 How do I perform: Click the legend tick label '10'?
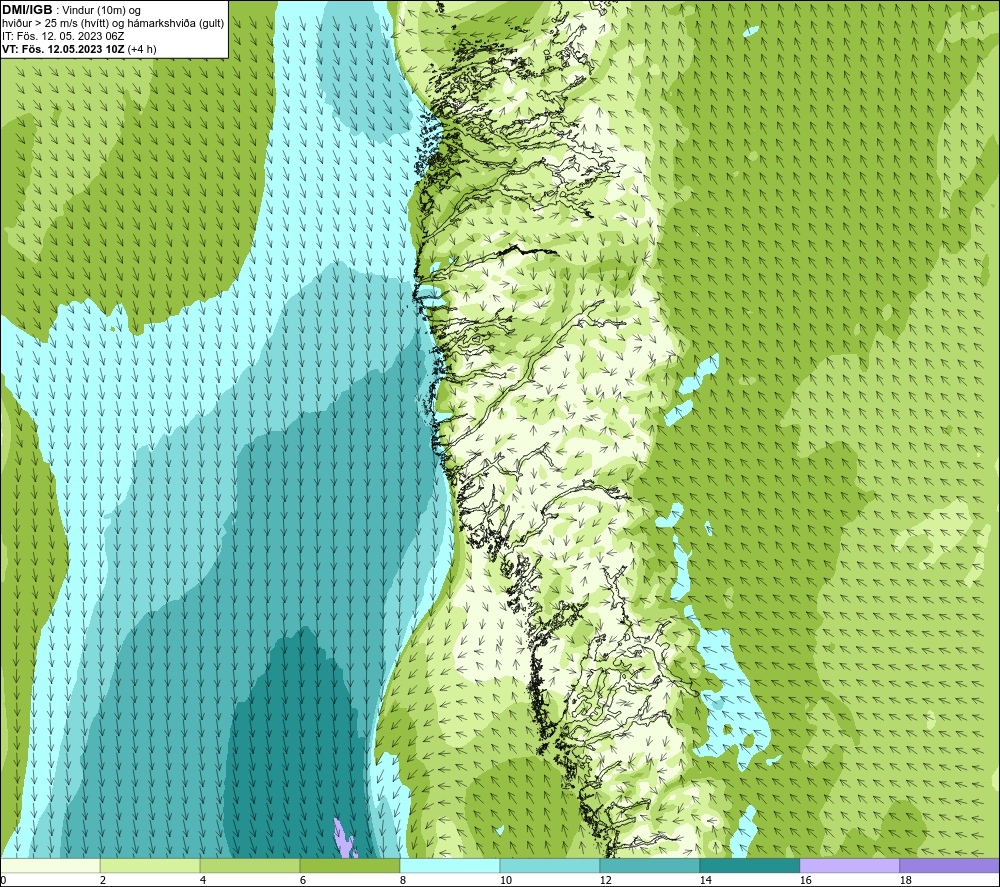pyautogui.click(x=505, y=880)
